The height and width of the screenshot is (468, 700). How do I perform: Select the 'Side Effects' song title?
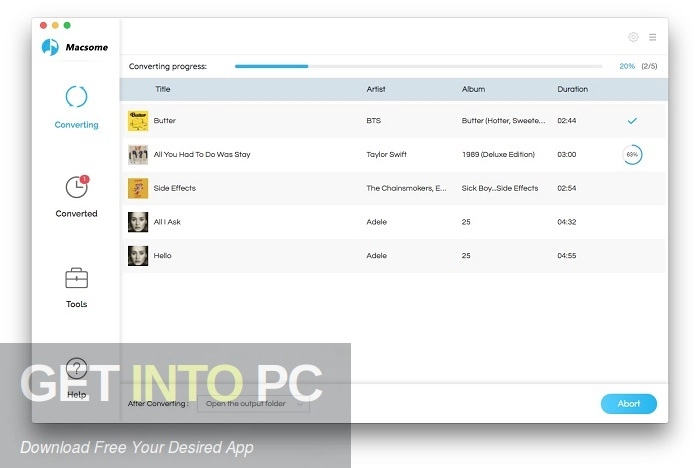(175, 188)
